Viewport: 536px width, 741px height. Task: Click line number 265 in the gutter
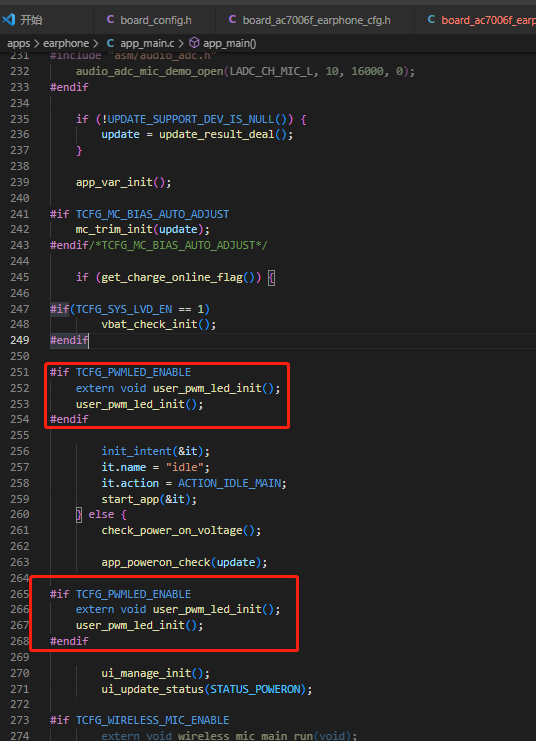19,594
